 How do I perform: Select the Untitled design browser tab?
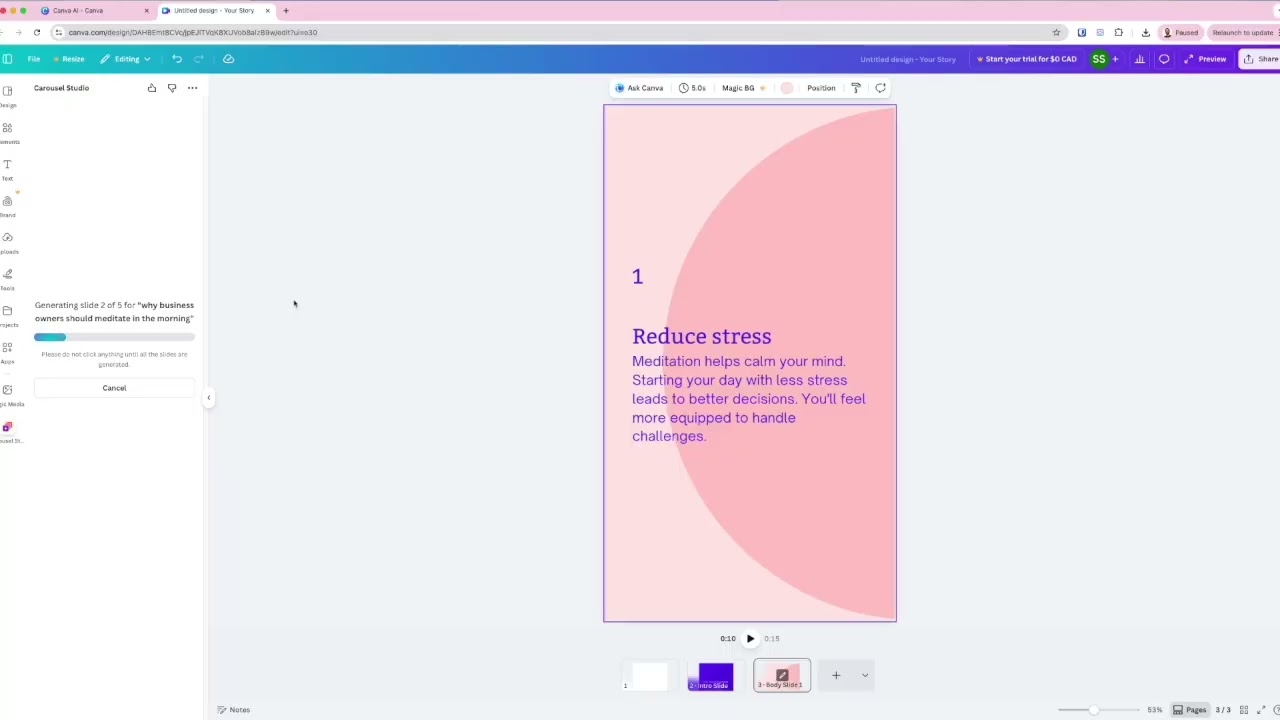click(x=214, y=10)
